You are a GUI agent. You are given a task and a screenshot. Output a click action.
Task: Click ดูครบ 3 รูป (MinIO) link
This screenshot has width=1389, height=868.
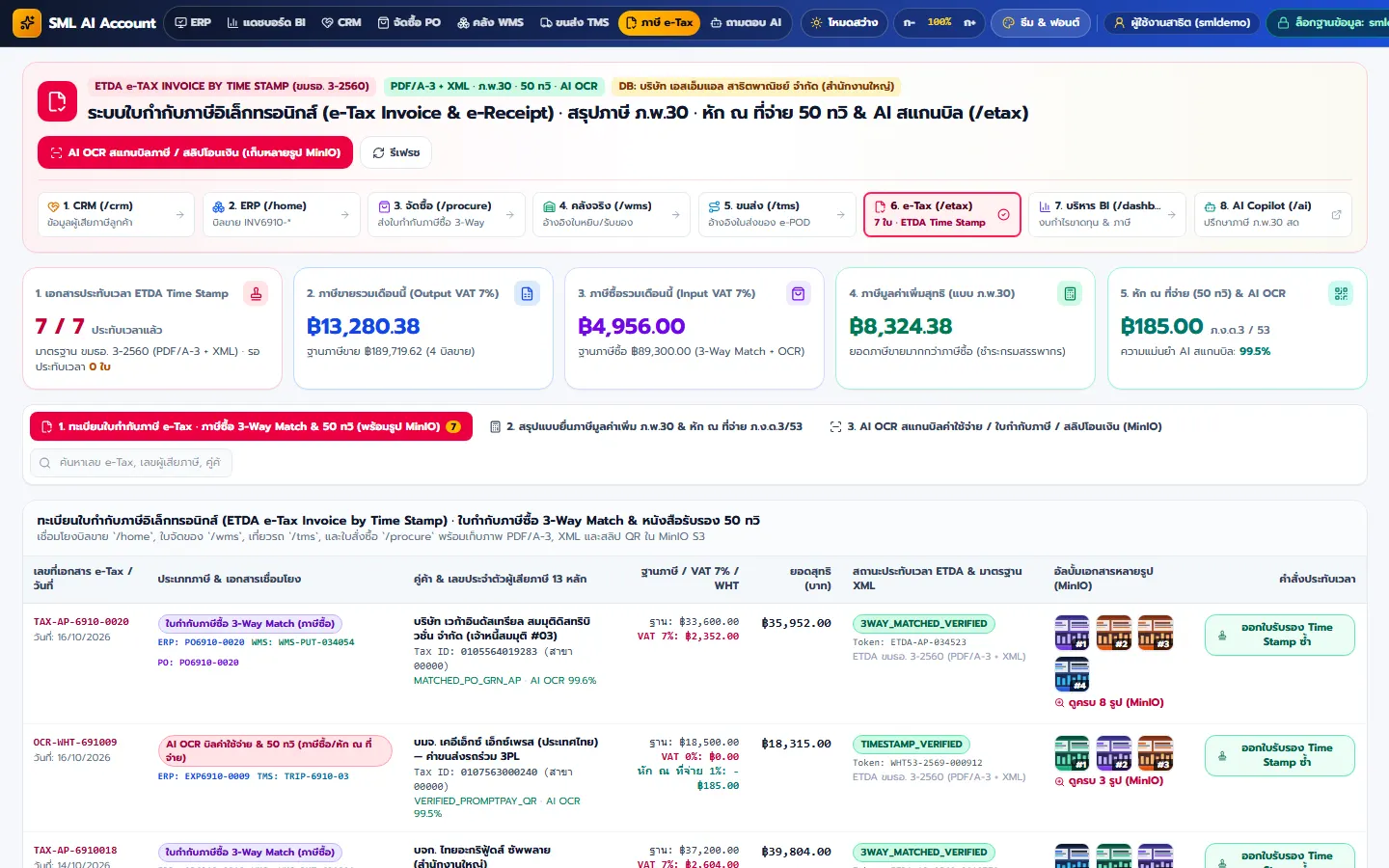coord(1109,781)
